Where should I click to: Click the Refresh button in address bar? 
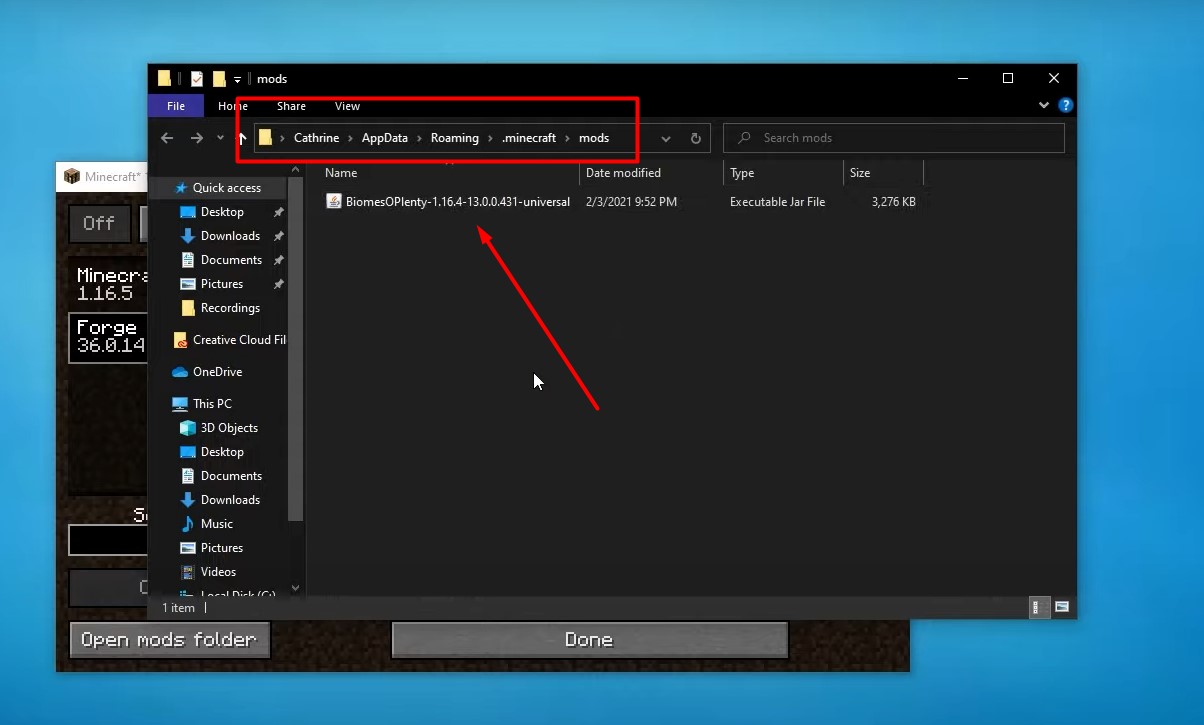696,138
